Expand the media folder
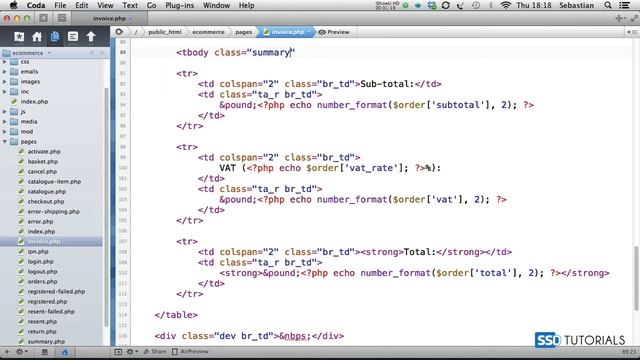The height and width of the screenshot is (360, 640). point(5,122)
